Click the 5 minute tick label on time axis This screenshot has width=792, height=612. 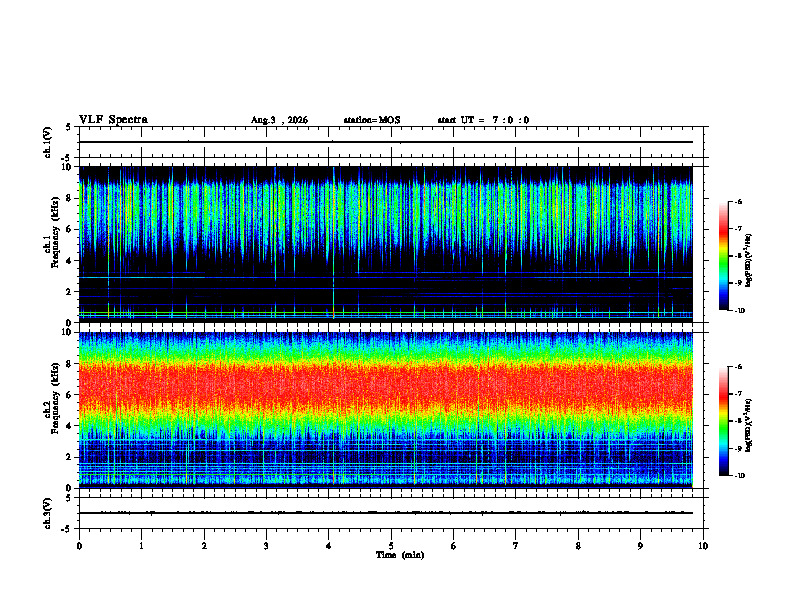391,546
